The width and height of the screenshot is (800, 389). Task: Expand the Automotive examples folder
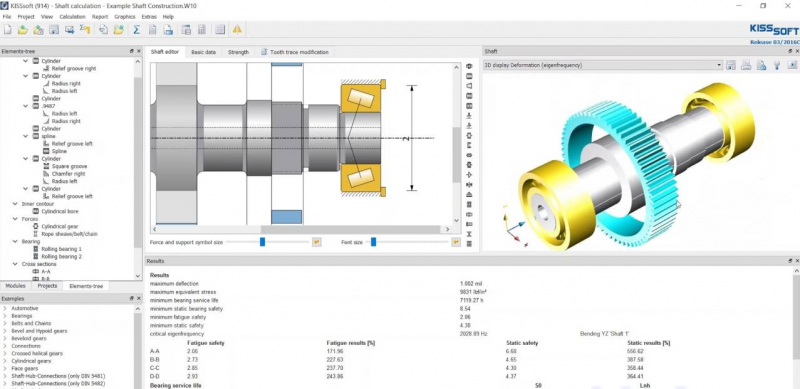pyautogui.click(x=5, y=308)
